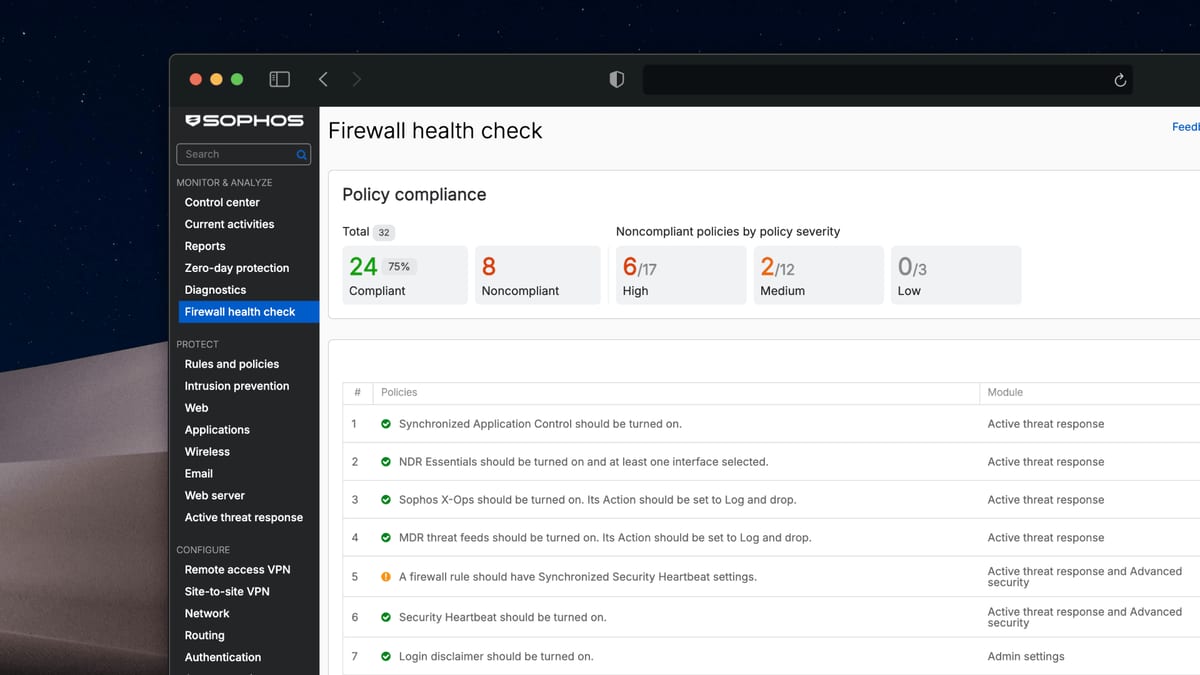Open Control center in sidebar

tap(222, 202)
